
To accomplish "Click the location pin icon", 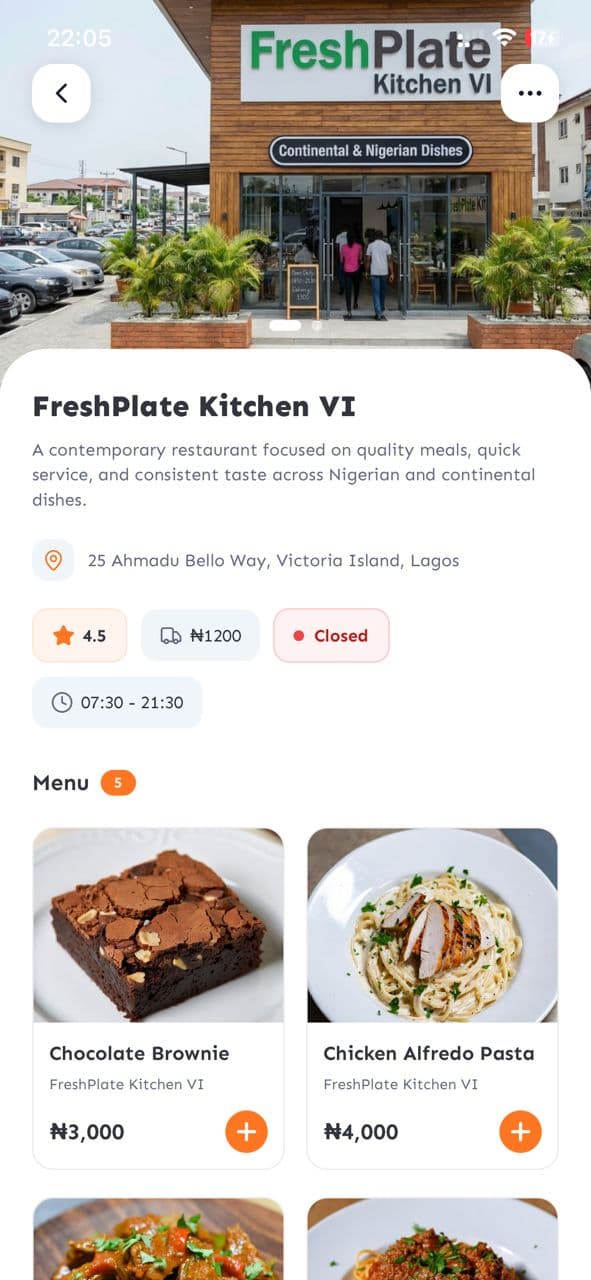I will 54,560.
